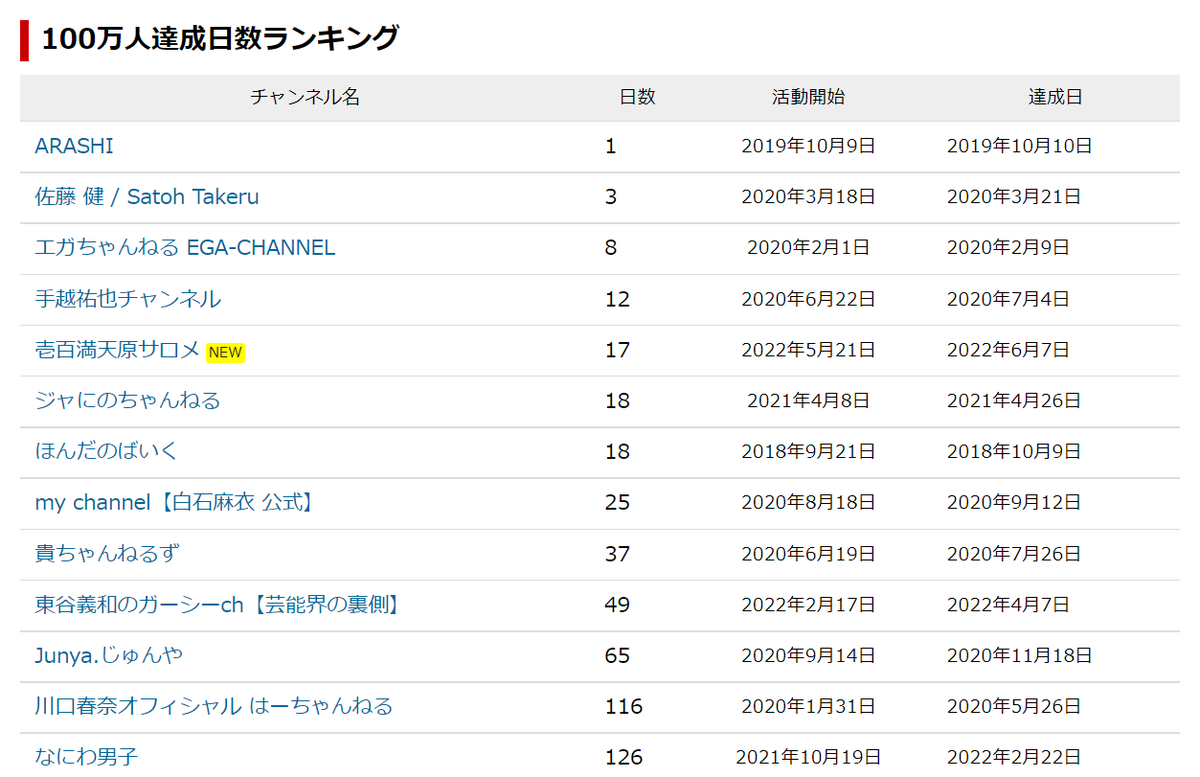Image resolution: width=1200 pixels, height=777 pixels.
Task: Select achievement date 2021年4月26日
Action: tap(1014, 401)
